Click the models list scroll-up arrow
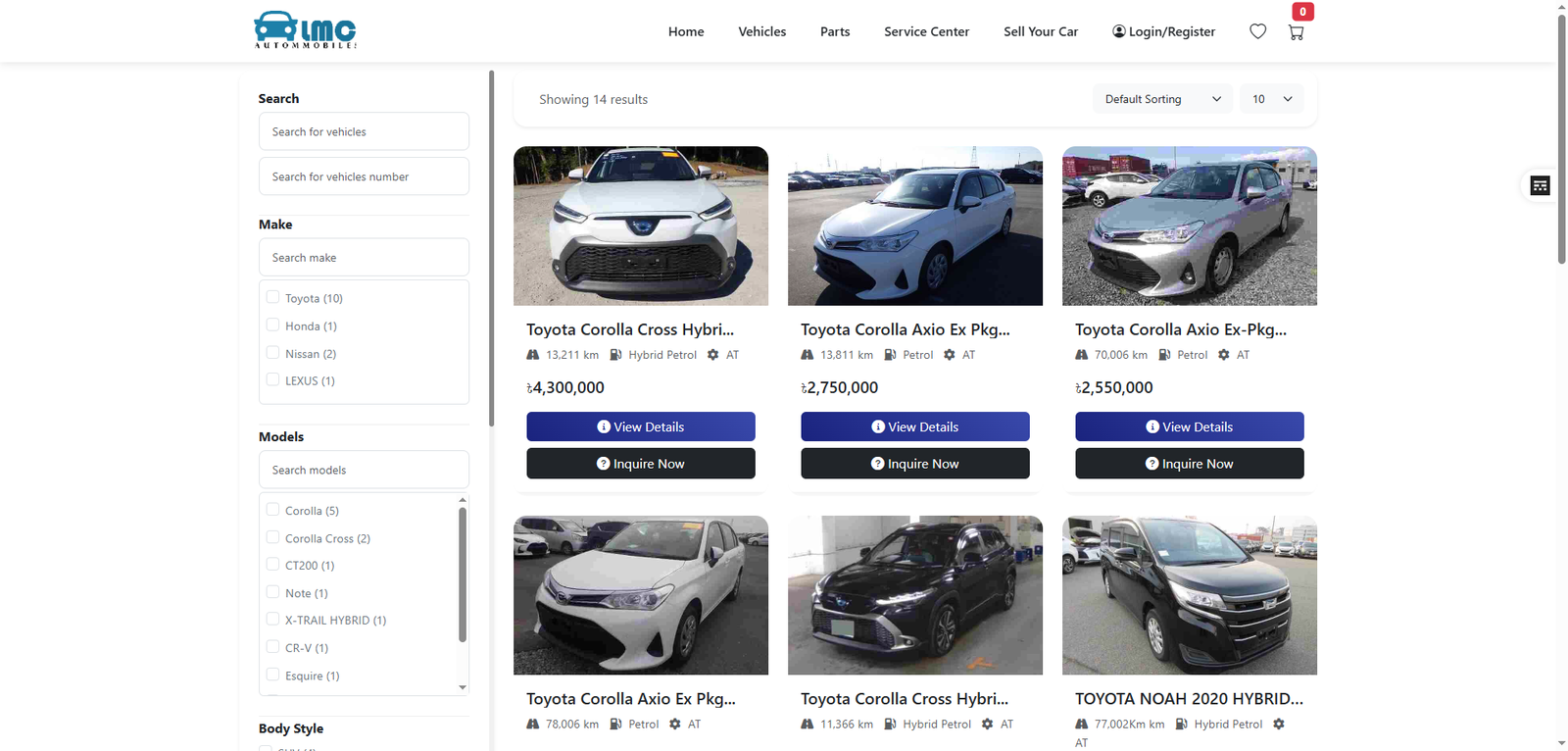The image size is (1568, 751). 463,500
